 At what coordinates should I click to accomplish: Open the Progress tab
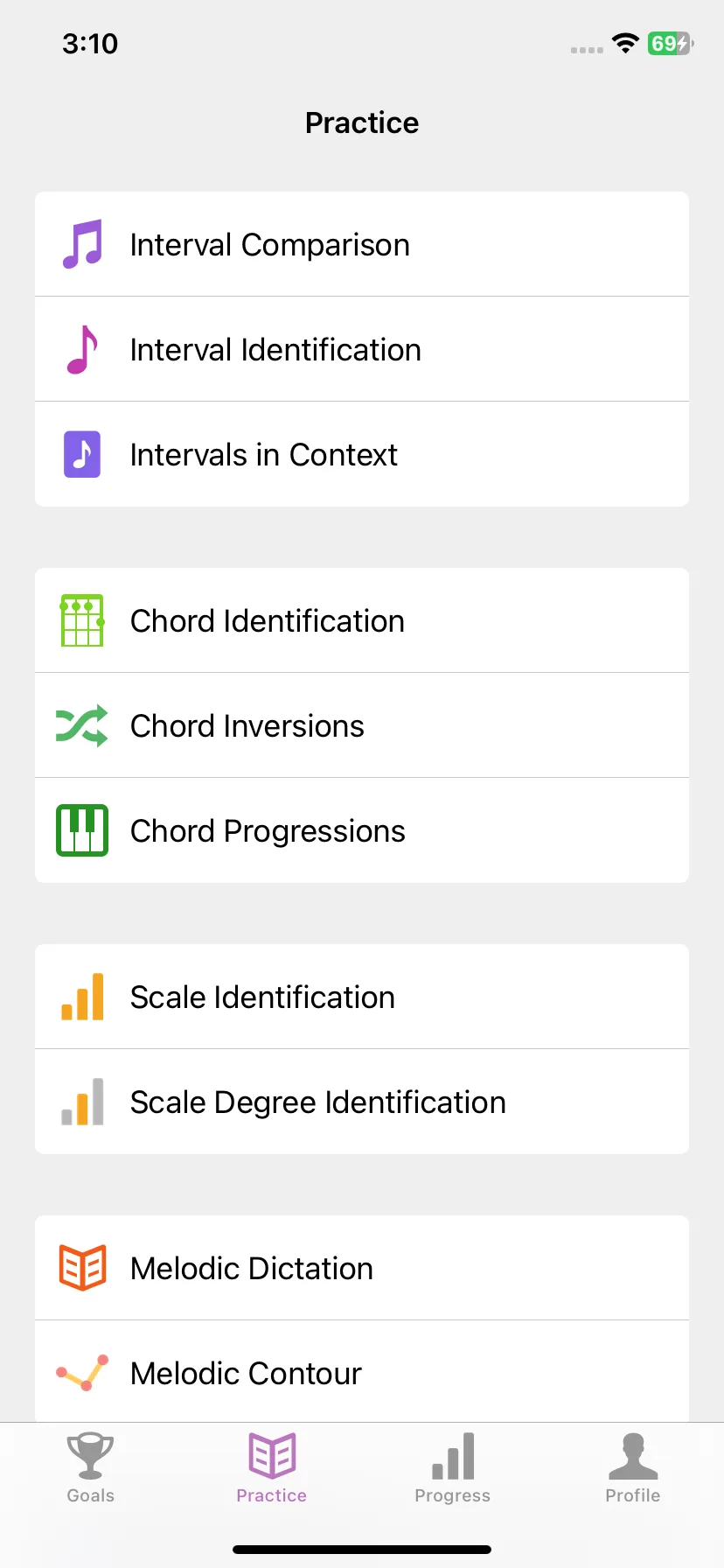[x=452, y=1468]
